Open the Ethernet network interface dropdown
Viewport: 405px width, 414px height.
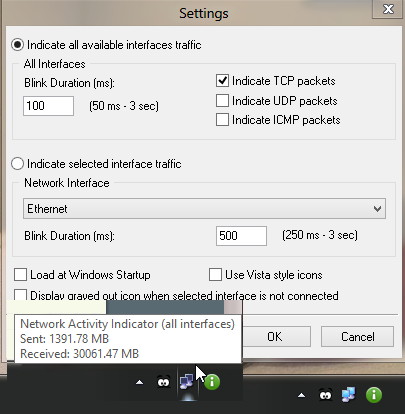click(x=204, y=209)
